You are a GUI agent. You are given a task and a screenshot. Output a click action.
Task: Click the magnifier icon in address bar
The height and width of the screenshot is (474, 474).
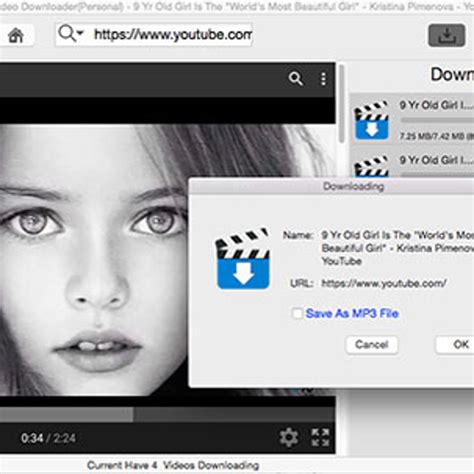67,33
